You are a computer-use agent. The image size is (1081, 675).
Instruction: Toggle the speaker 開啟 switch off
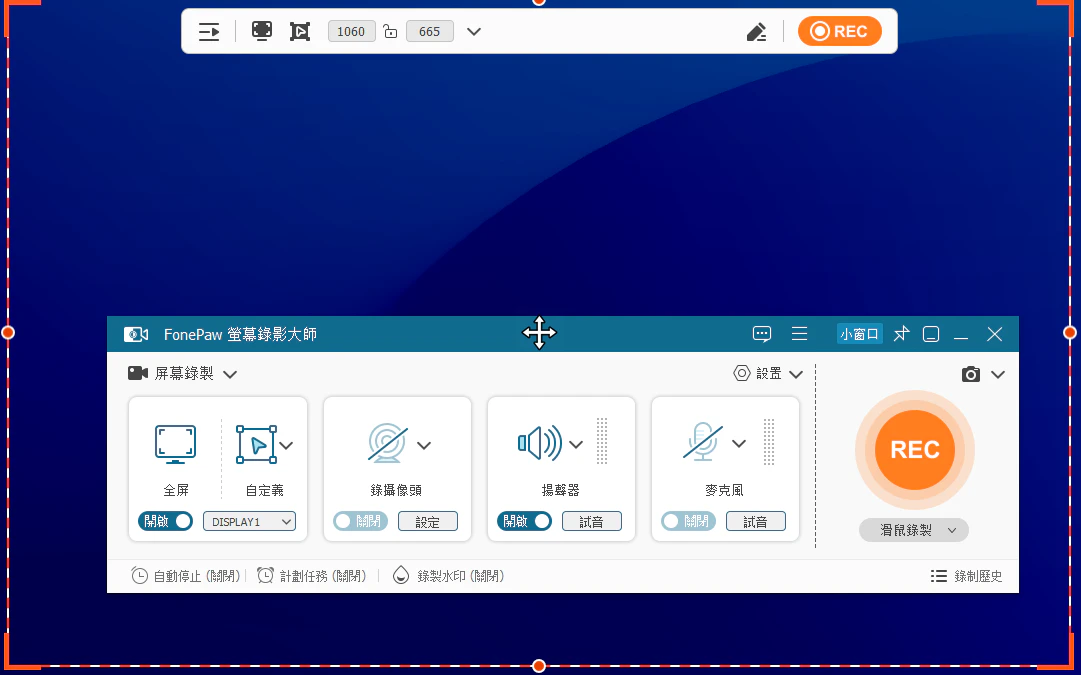pos(525,521)
